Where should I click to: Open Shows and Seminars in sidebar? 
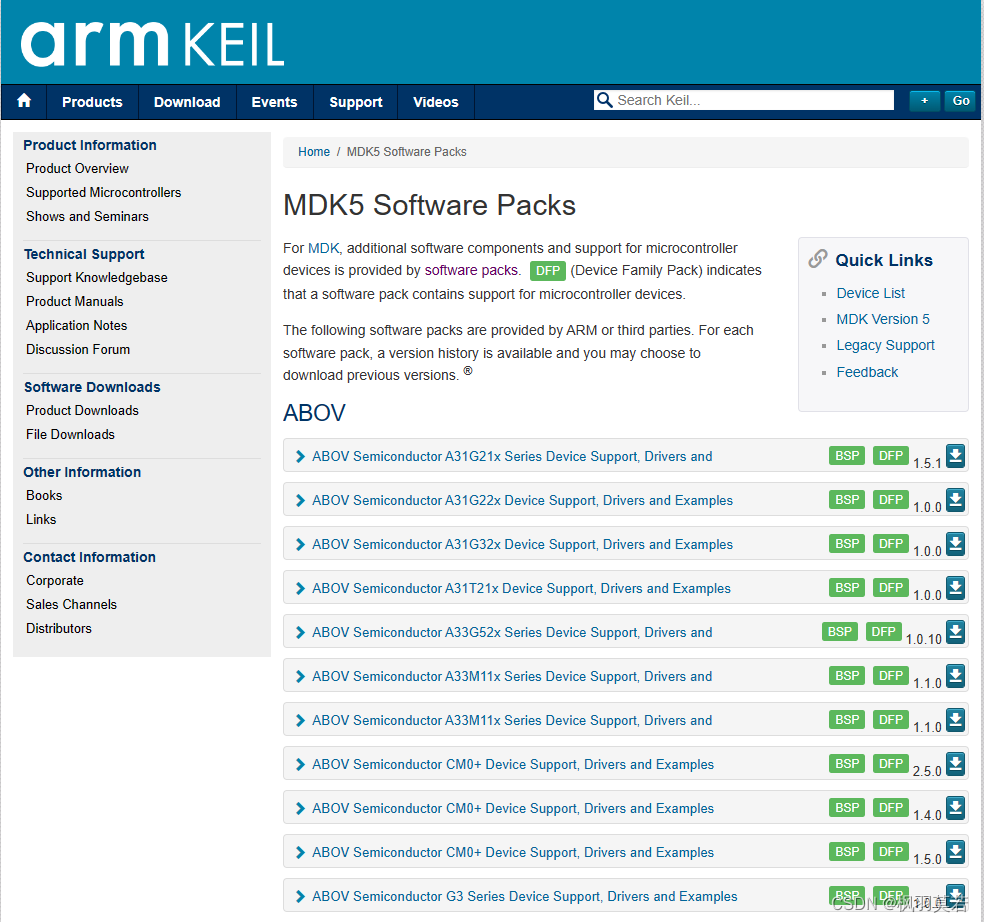tap(87, 216)
